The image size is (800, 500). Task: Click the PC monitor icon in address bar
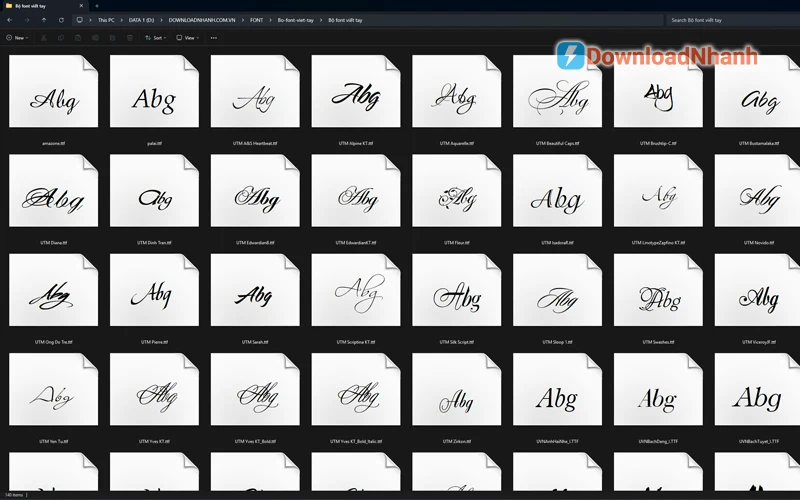tap(80, 20)
